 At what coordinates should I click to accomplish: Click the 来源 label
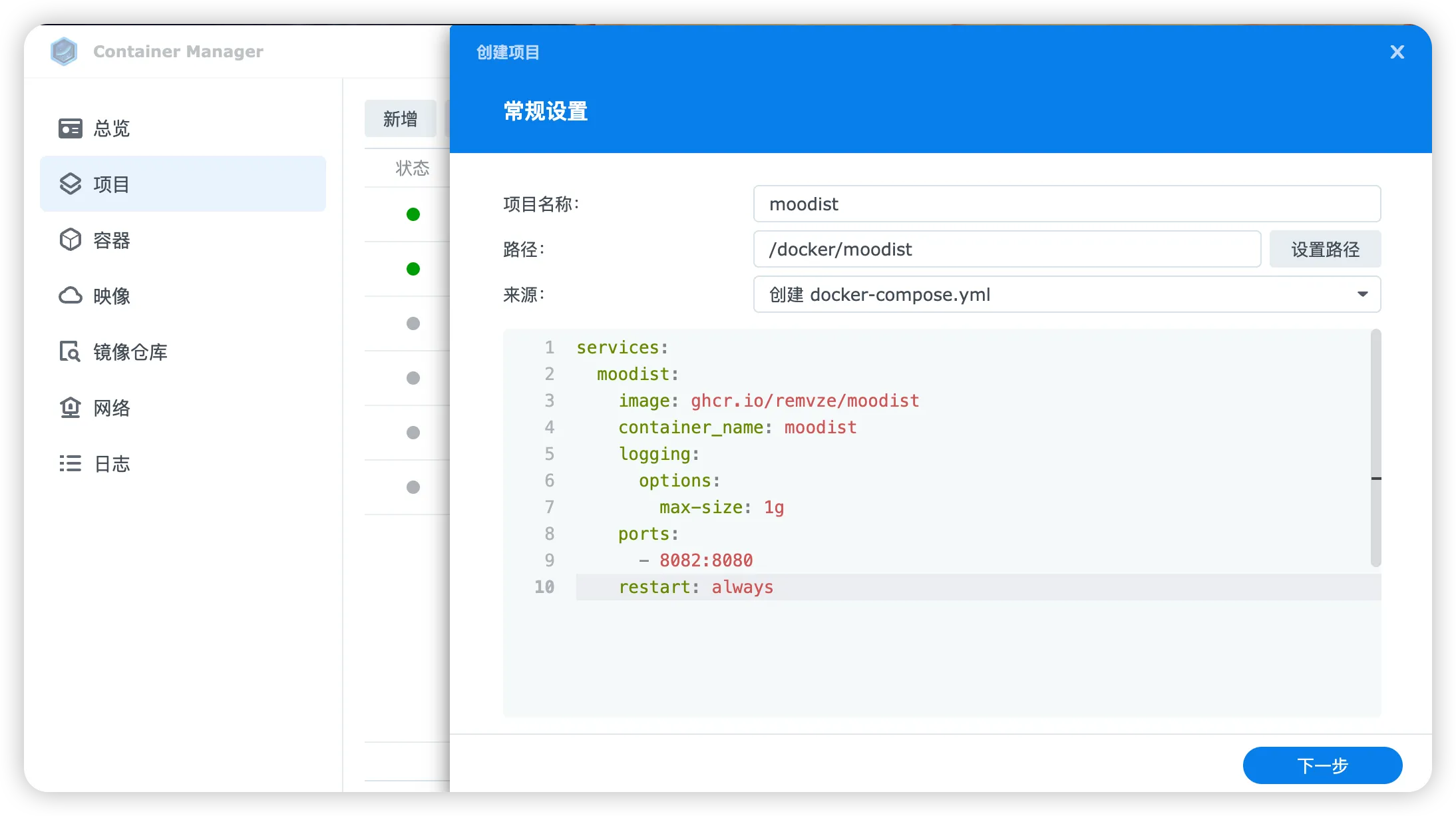tap(524, 295)
